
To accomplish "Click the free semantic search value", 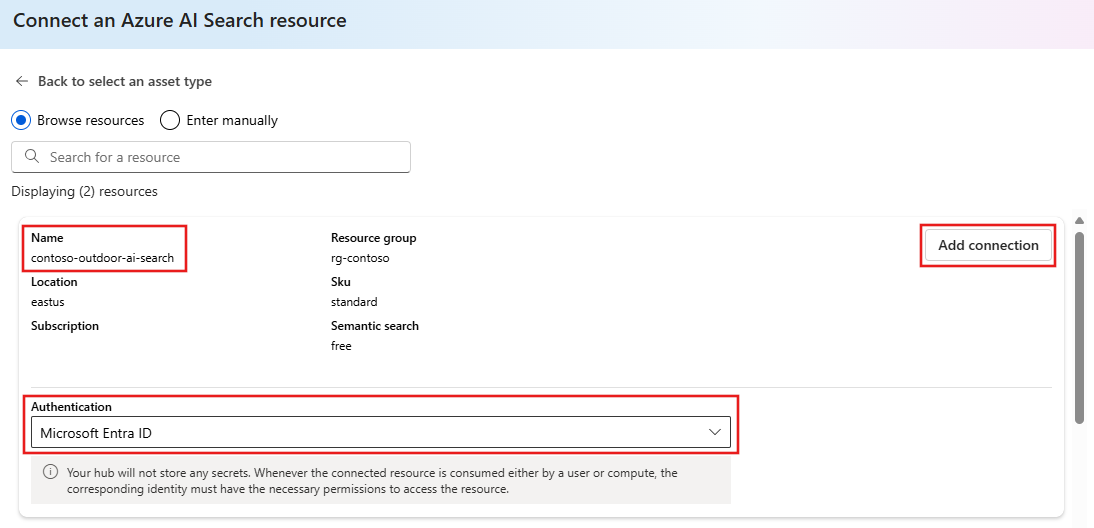I will [x=341, y=345].
